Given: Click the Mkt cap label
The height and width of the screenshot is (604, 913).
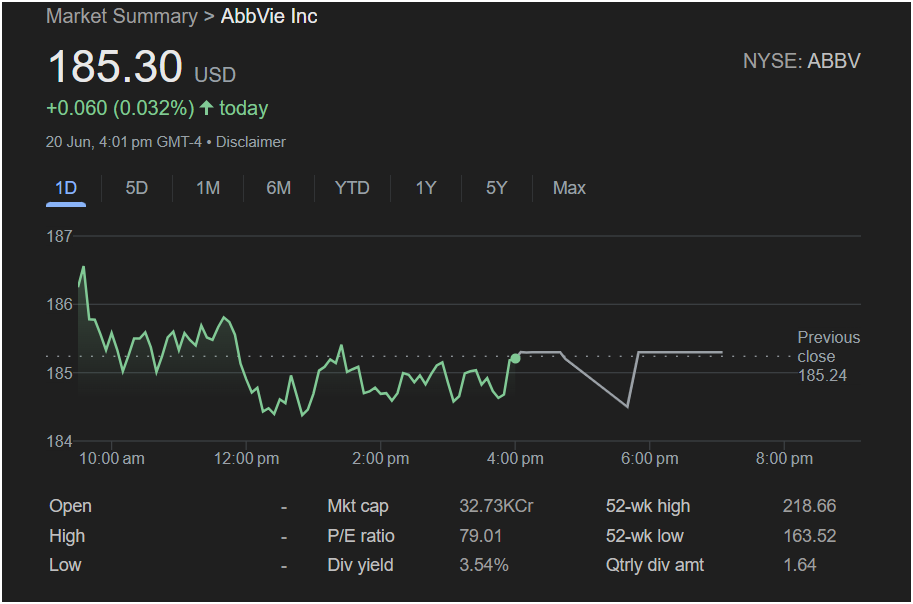Looking at the screenshot, I should (358, 506).
